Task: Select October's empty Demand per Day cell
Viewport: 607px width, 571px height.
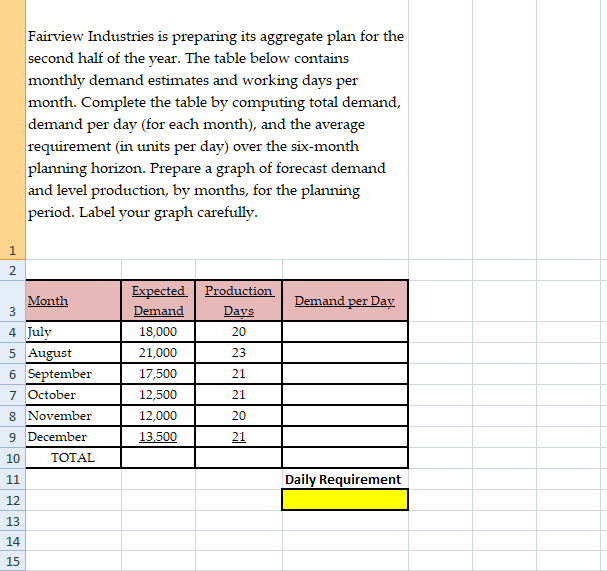Action: coord(345,394)
